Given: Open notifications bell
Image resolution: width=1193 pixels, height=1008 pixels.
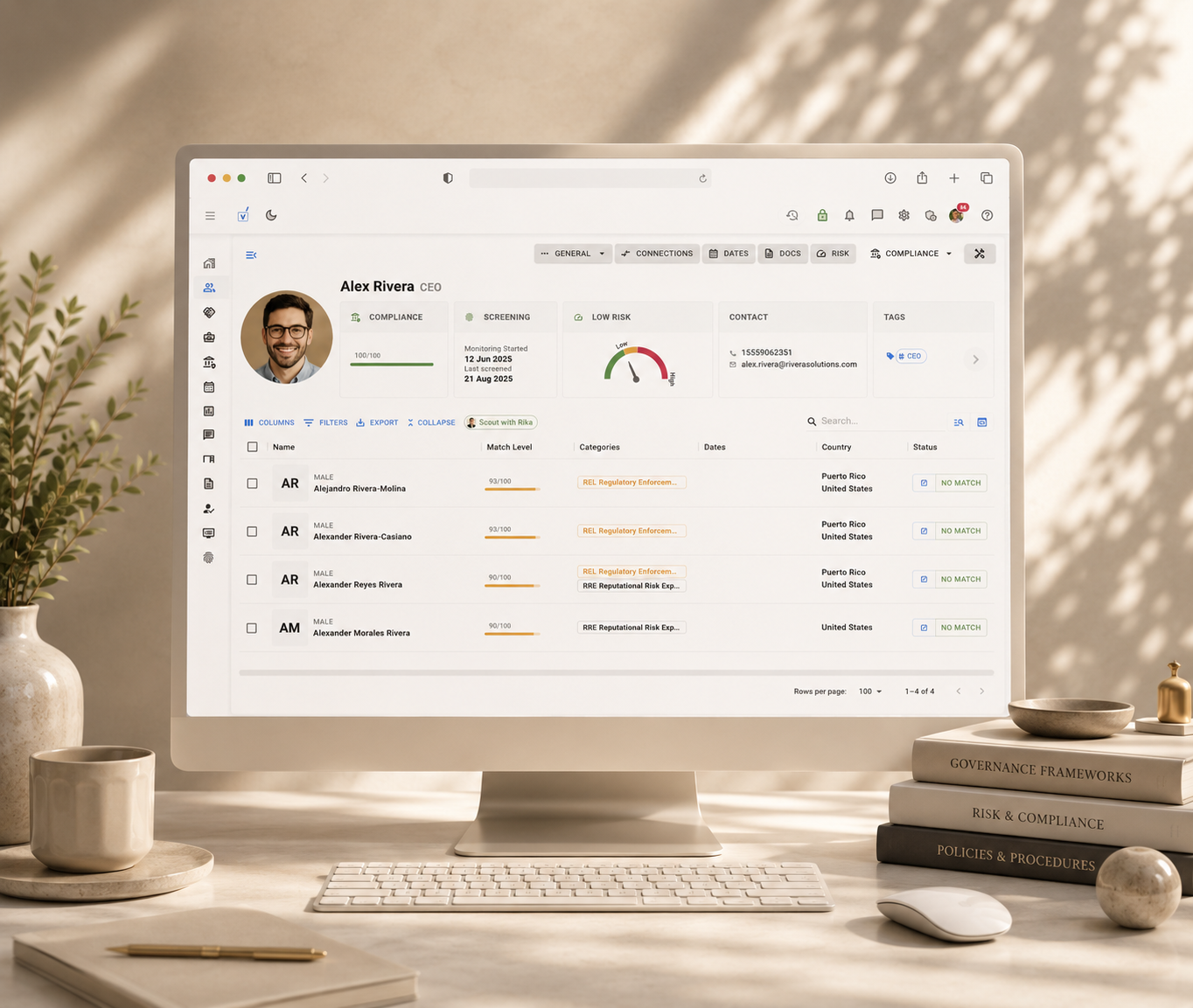Looking at the screenshot, I should (x=849, y=215).
